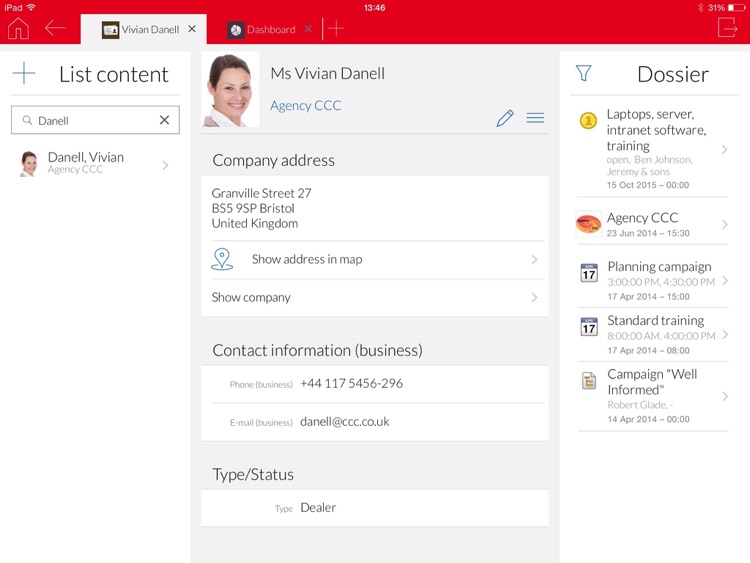The image size is (750, 563).
Task: Tap contact card icon on Vivian Danell tab
Action: (x=110, y=30)
